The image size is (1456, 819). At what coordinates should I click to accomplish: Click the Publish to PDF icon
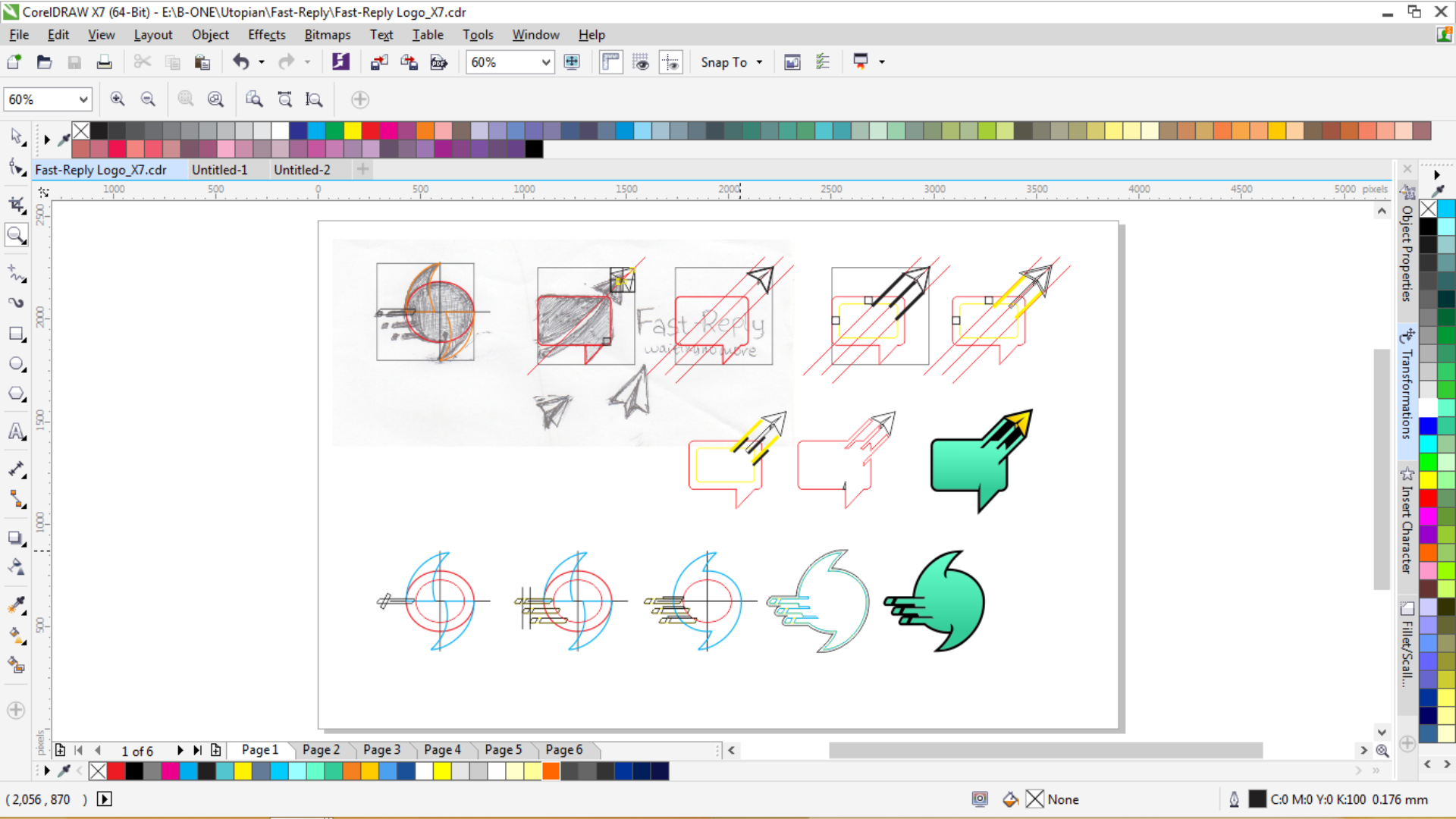tap(438, 62)
